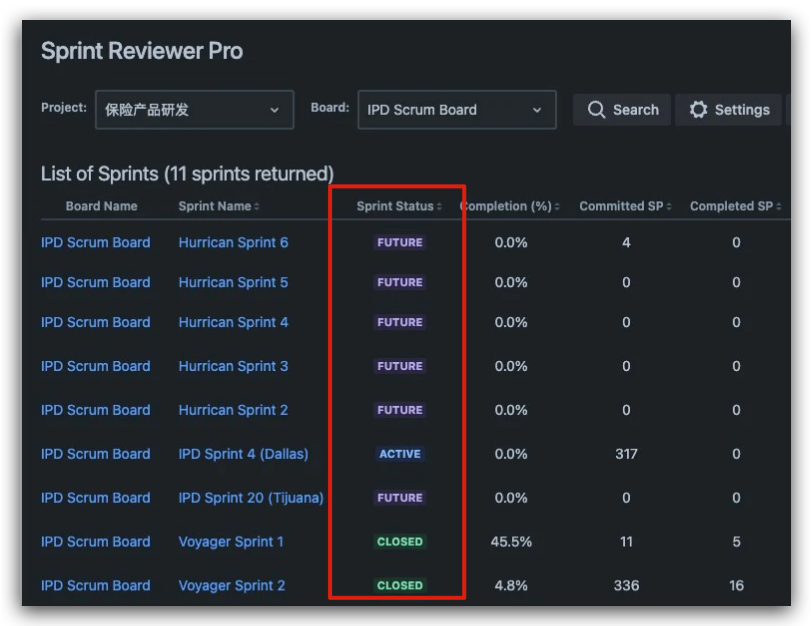
Task: Click IPD Scrum Board in Hurrican Sprint 5 row
Action: point(96,282)
